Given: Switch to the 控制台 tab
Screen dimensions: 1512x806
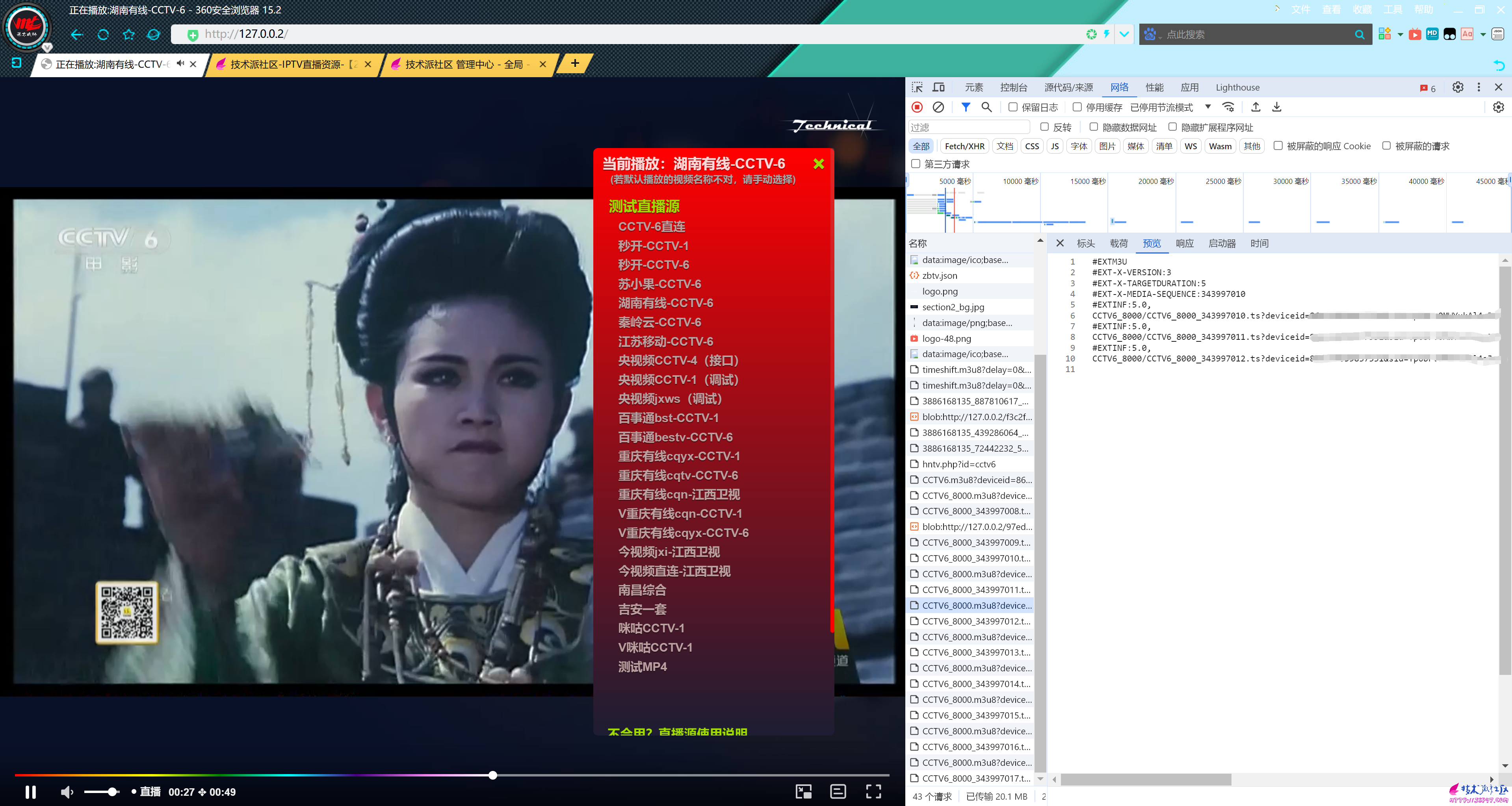Looking at the screenshot, I should (x=1014, y=87).
